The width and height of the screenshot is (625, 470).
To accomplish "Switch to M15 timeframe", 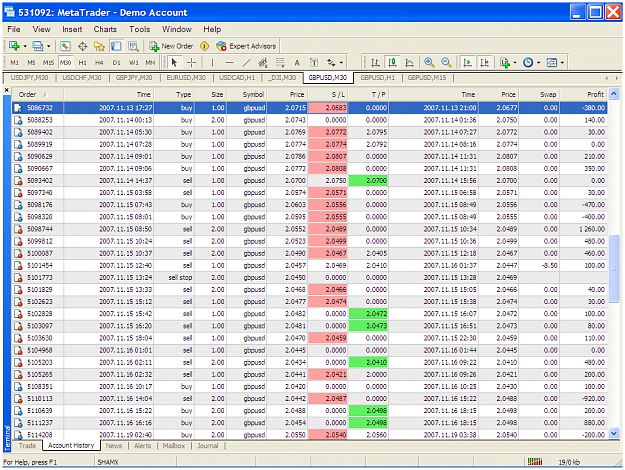I will click(x=48, y=63).
